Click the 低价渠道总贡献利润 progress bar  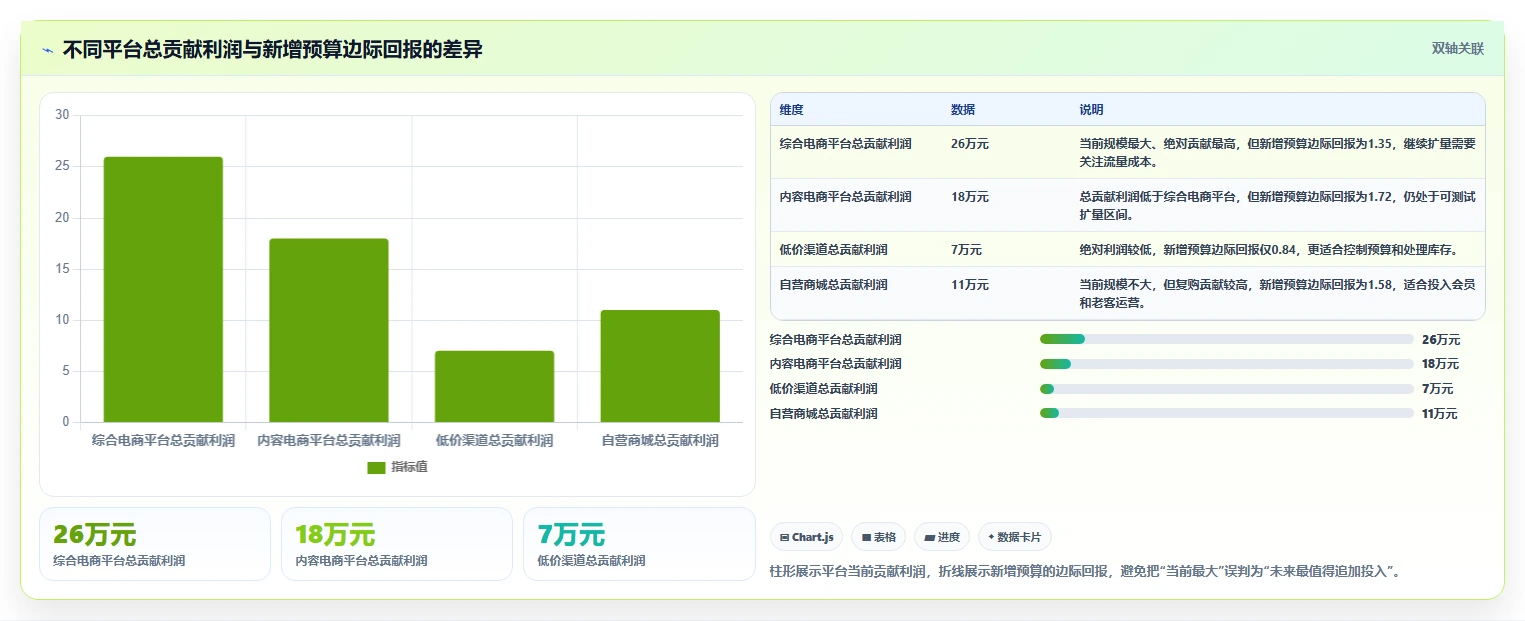tap(1226, 389)
